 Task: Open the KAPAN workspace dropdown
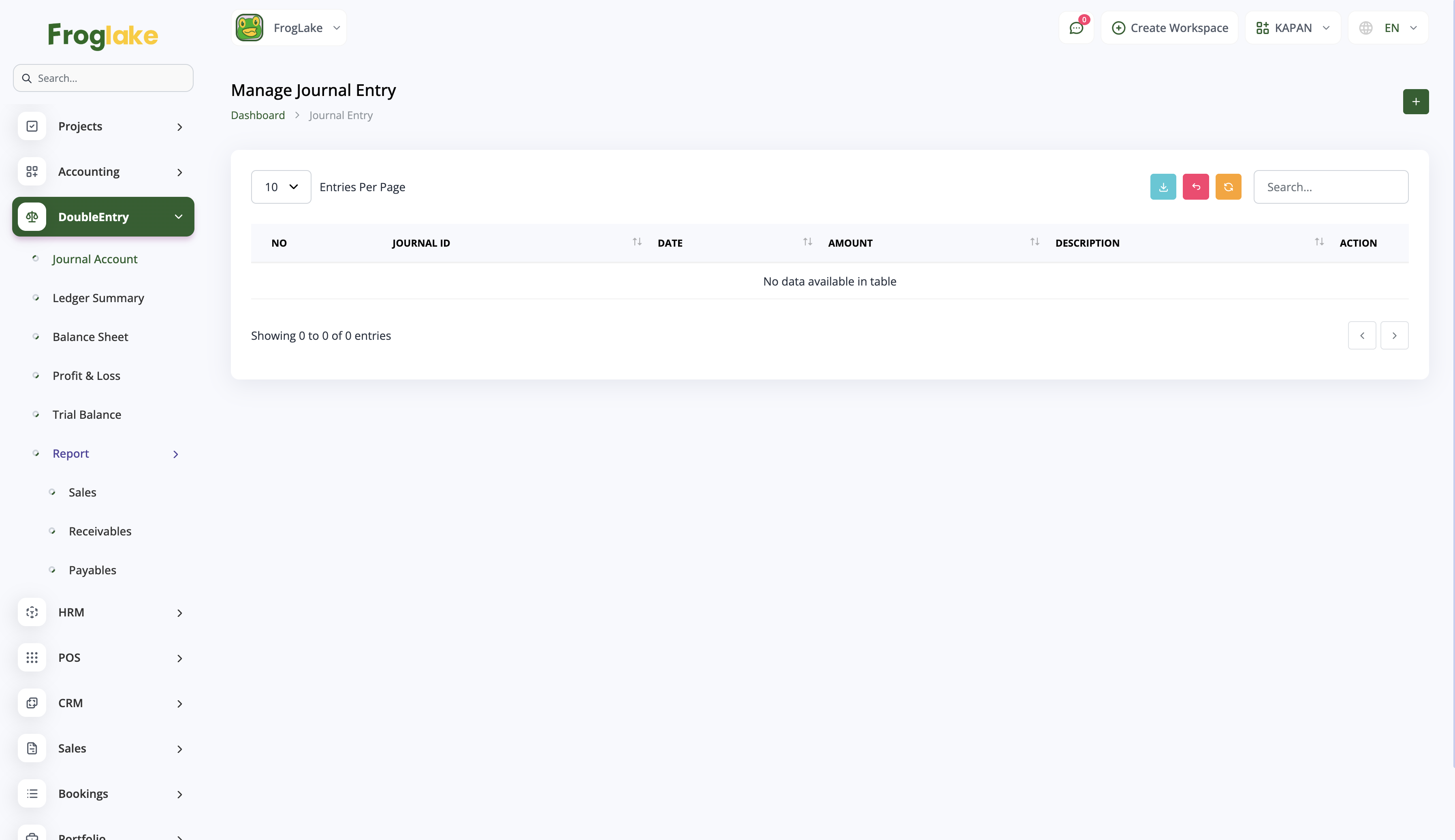coord(1293,28)
